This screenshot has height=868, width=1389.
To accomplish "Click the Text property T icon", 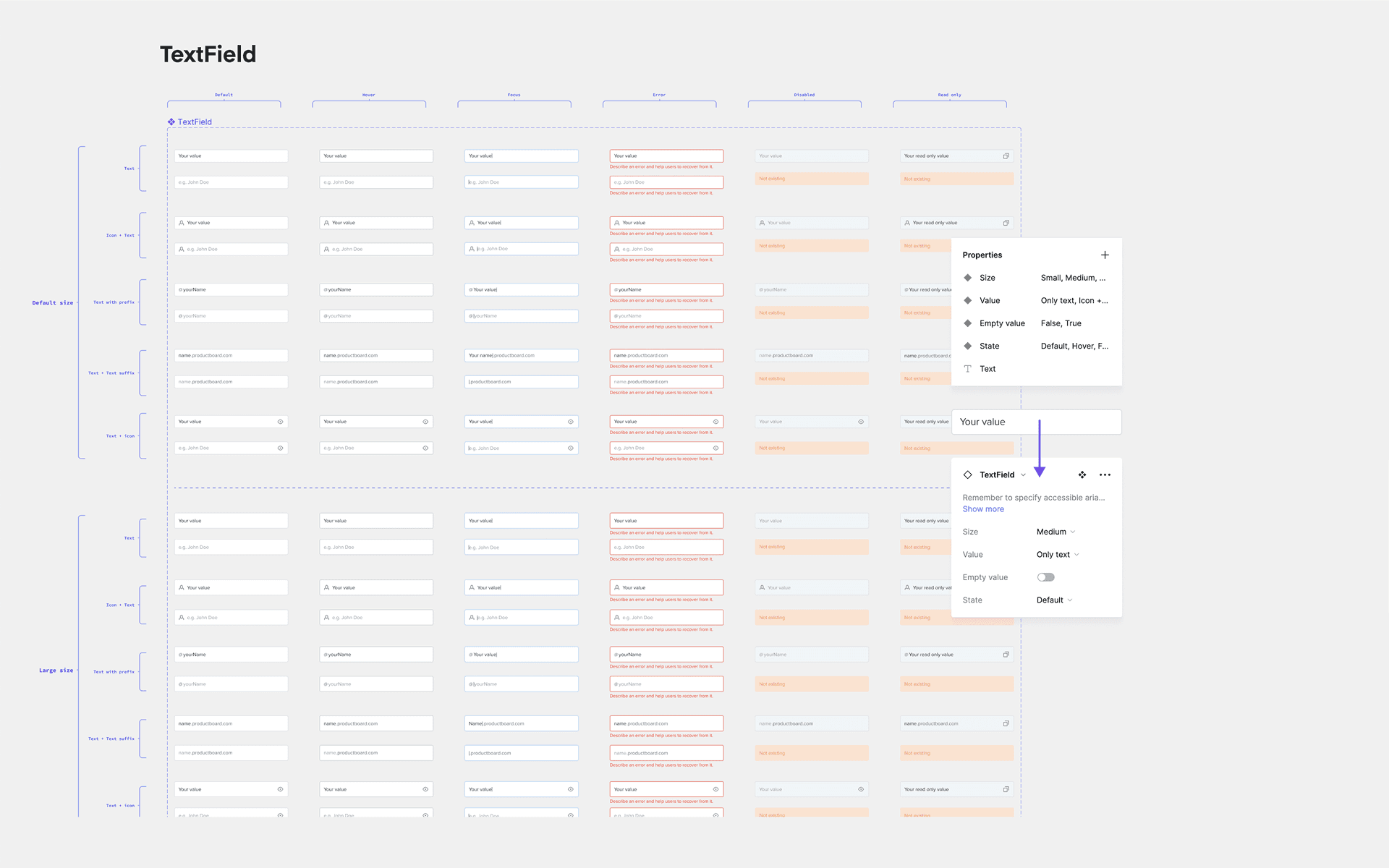I will 968,369.
